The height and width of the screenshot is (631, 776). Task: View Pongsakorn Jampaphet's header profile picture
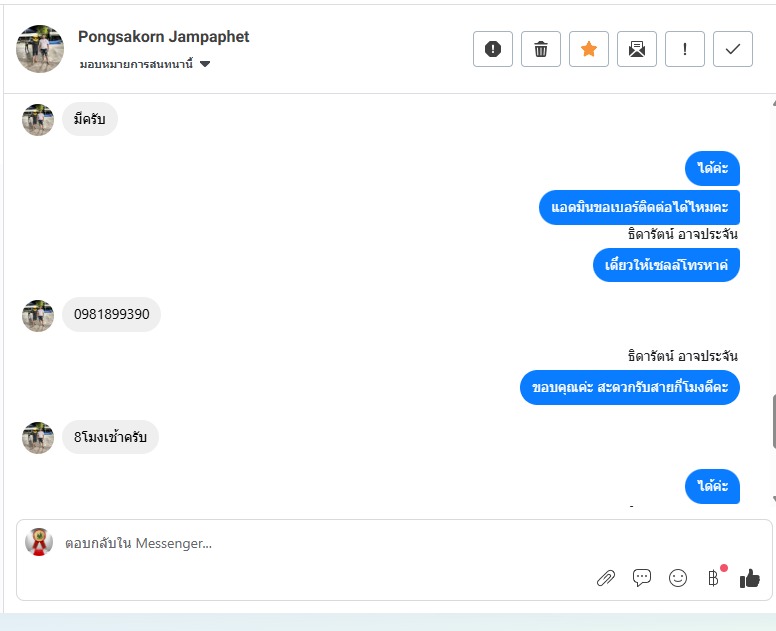point(40,49)
